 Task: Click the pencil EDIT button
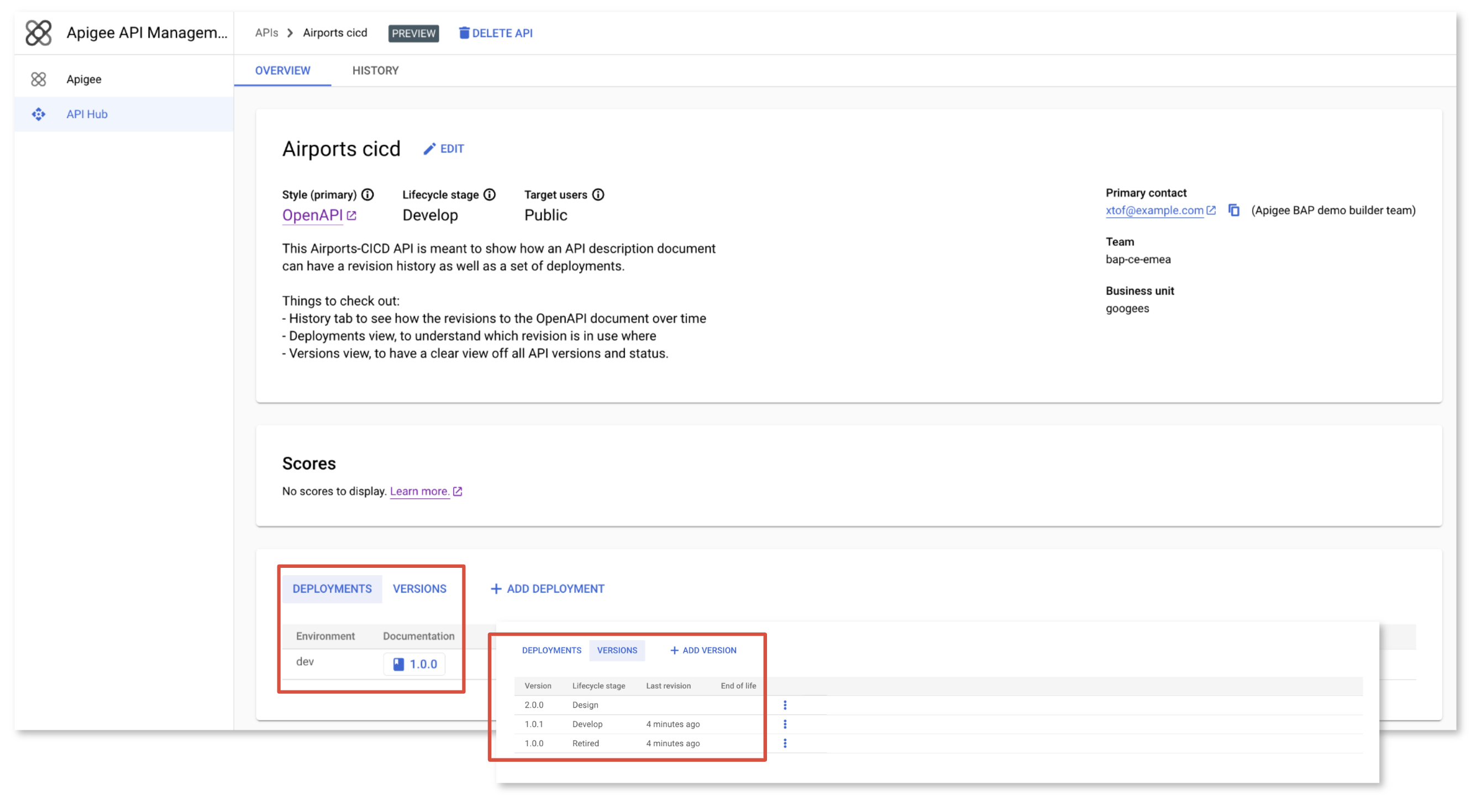coord(443,149)
